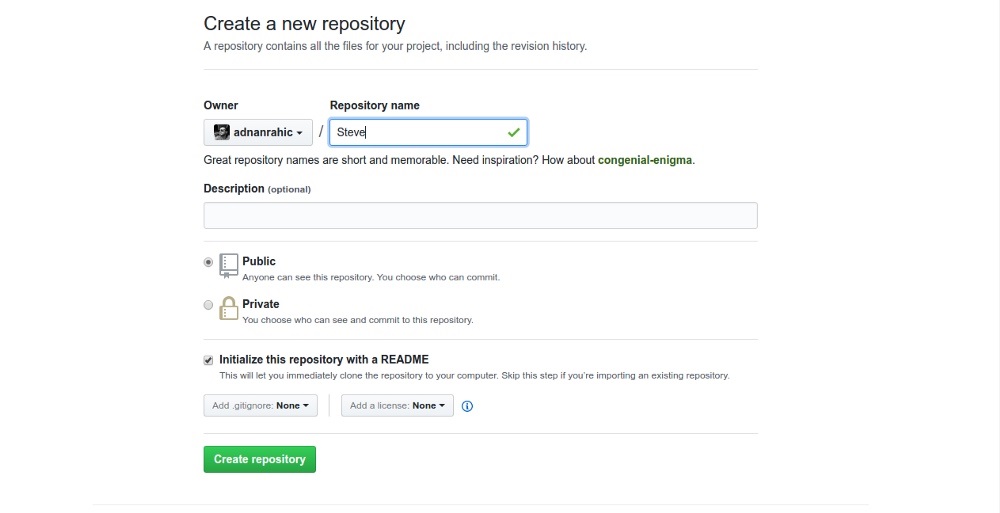Click the adnanrahic owner avatar image
The image size is (1000, 513).
click(x=222, y=132)
